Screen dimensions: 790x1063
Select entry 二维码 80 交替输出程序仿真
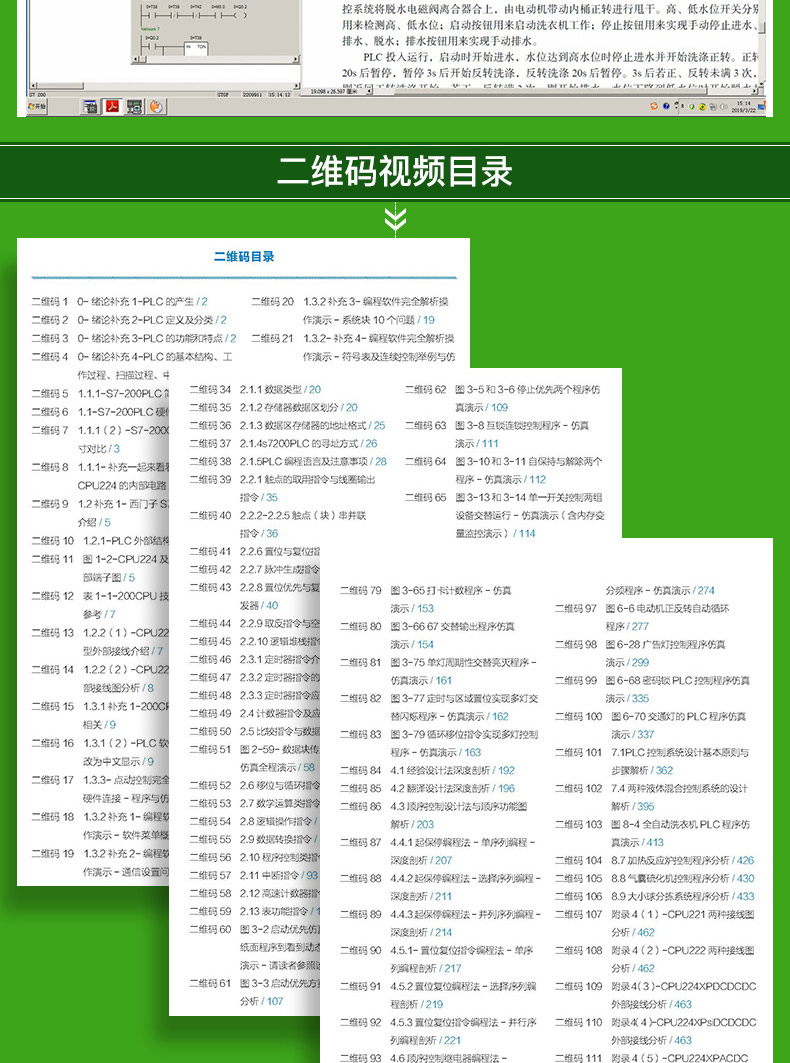click(428, 635)
